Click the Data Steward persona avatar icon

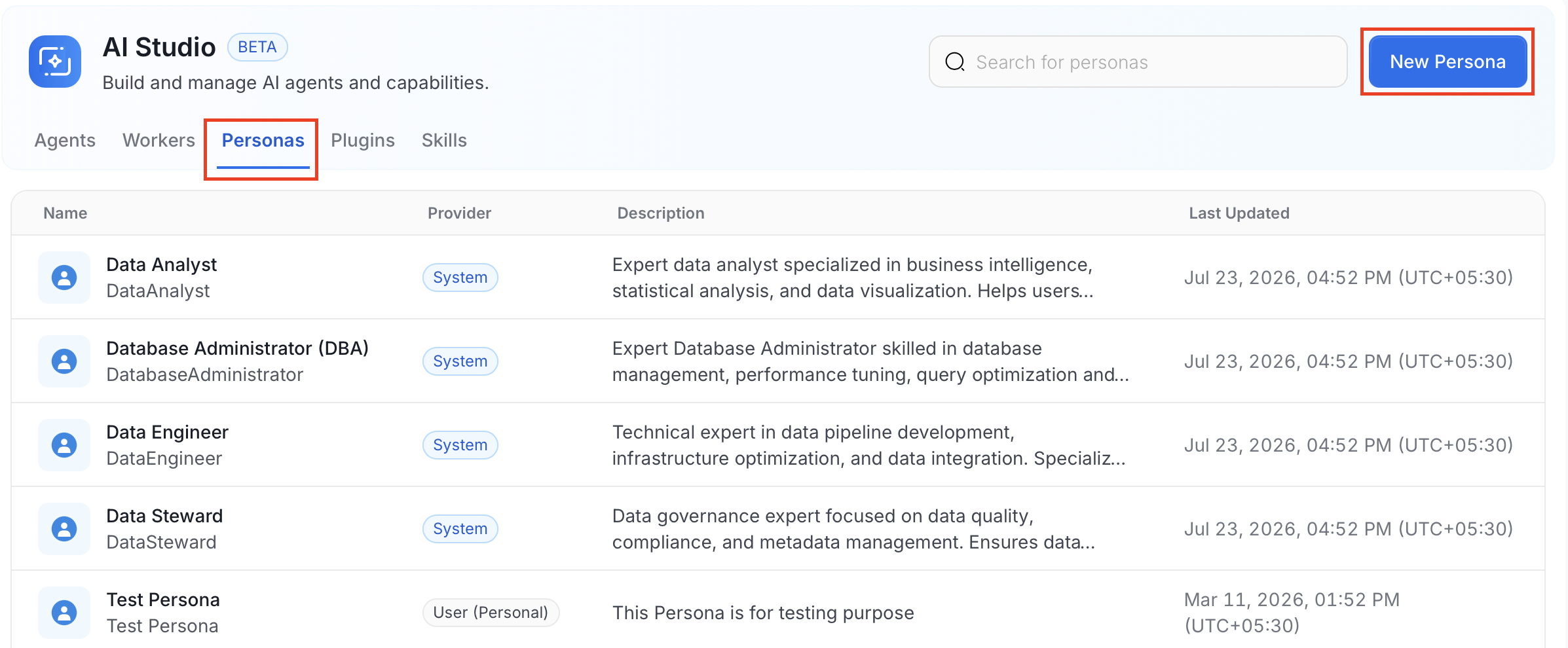[64, 529]
